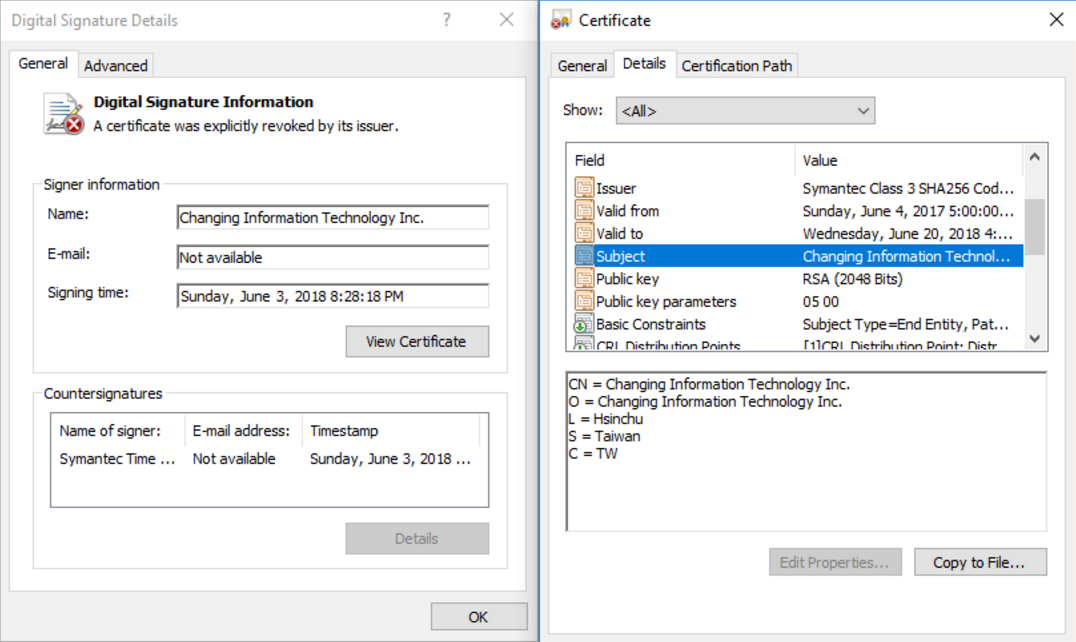
Task: Click the signer Name text field
Action: 332,218
